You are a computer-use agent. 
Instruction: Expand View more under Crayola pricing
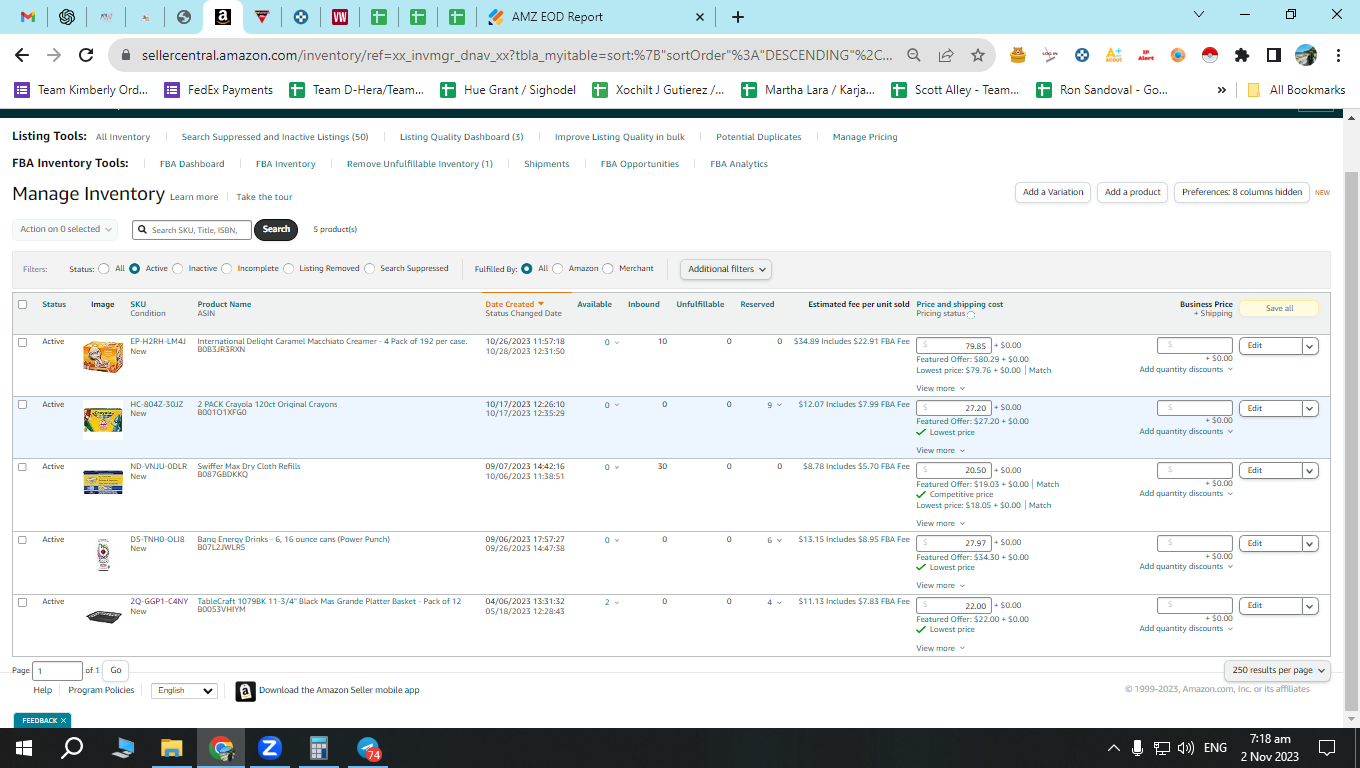point(940,450)
